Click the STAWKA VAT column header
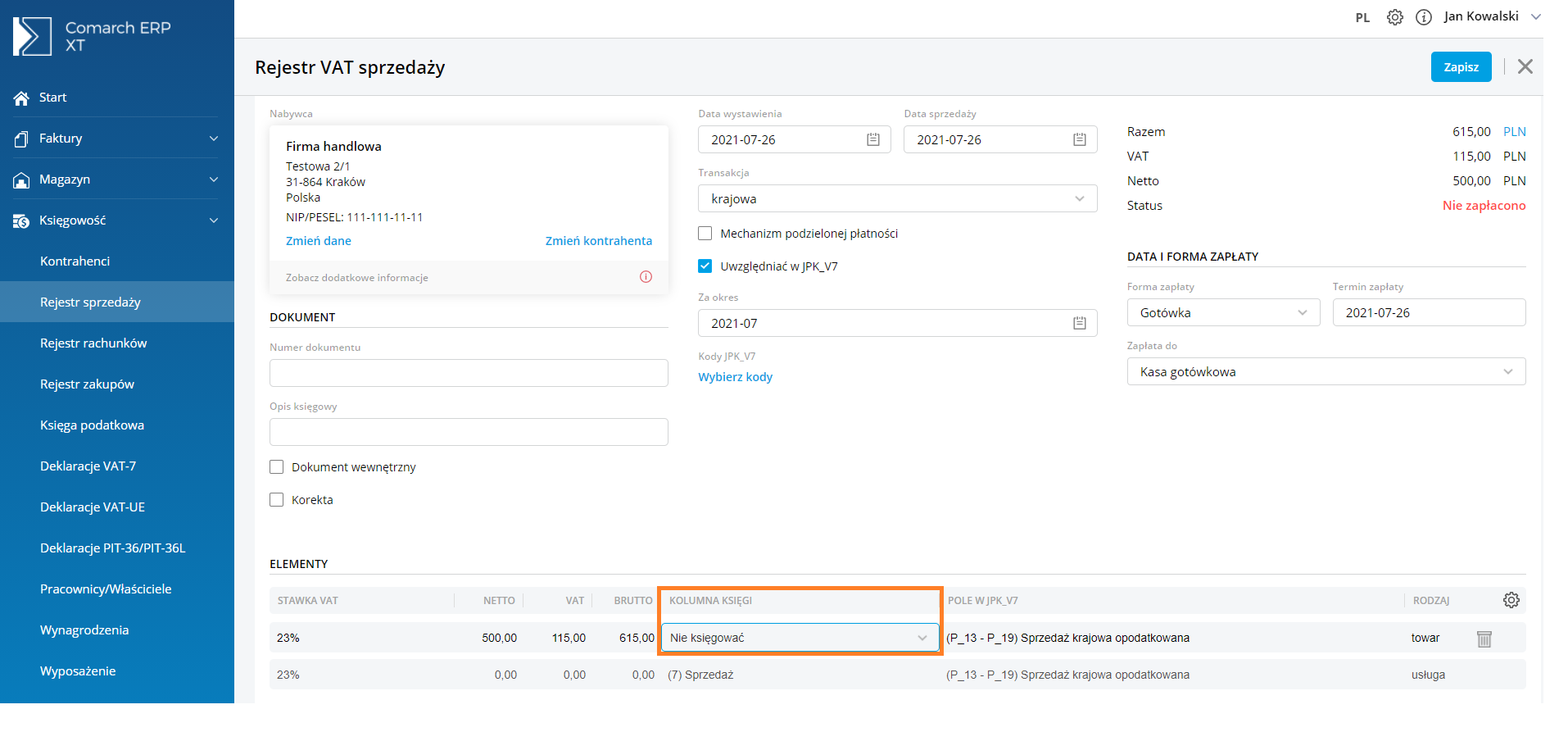This screenshot has width=1568, height=741. click(x=307, y=601)
